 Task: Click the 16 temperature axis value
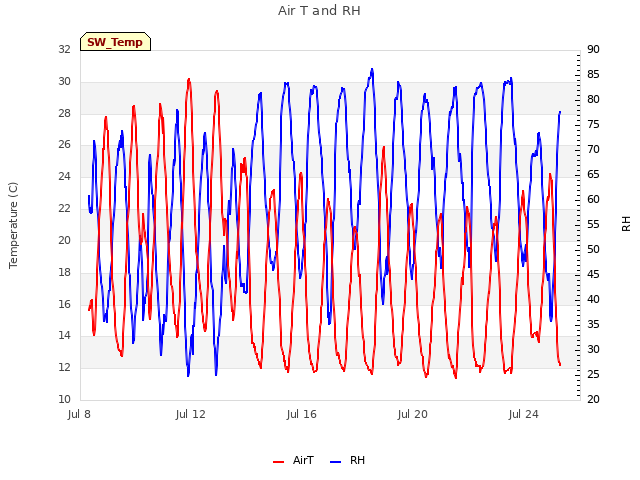coord(64,304)
